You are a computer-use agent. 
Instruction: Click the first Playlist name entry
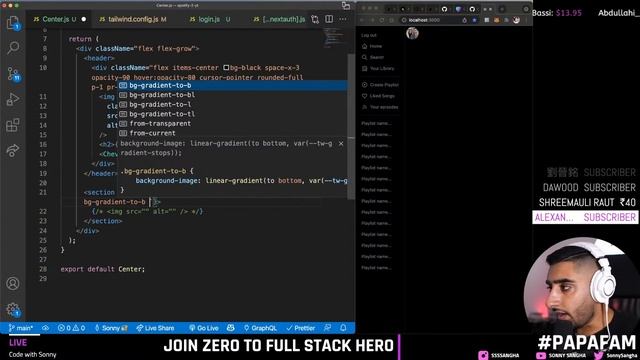pos(376,123)
